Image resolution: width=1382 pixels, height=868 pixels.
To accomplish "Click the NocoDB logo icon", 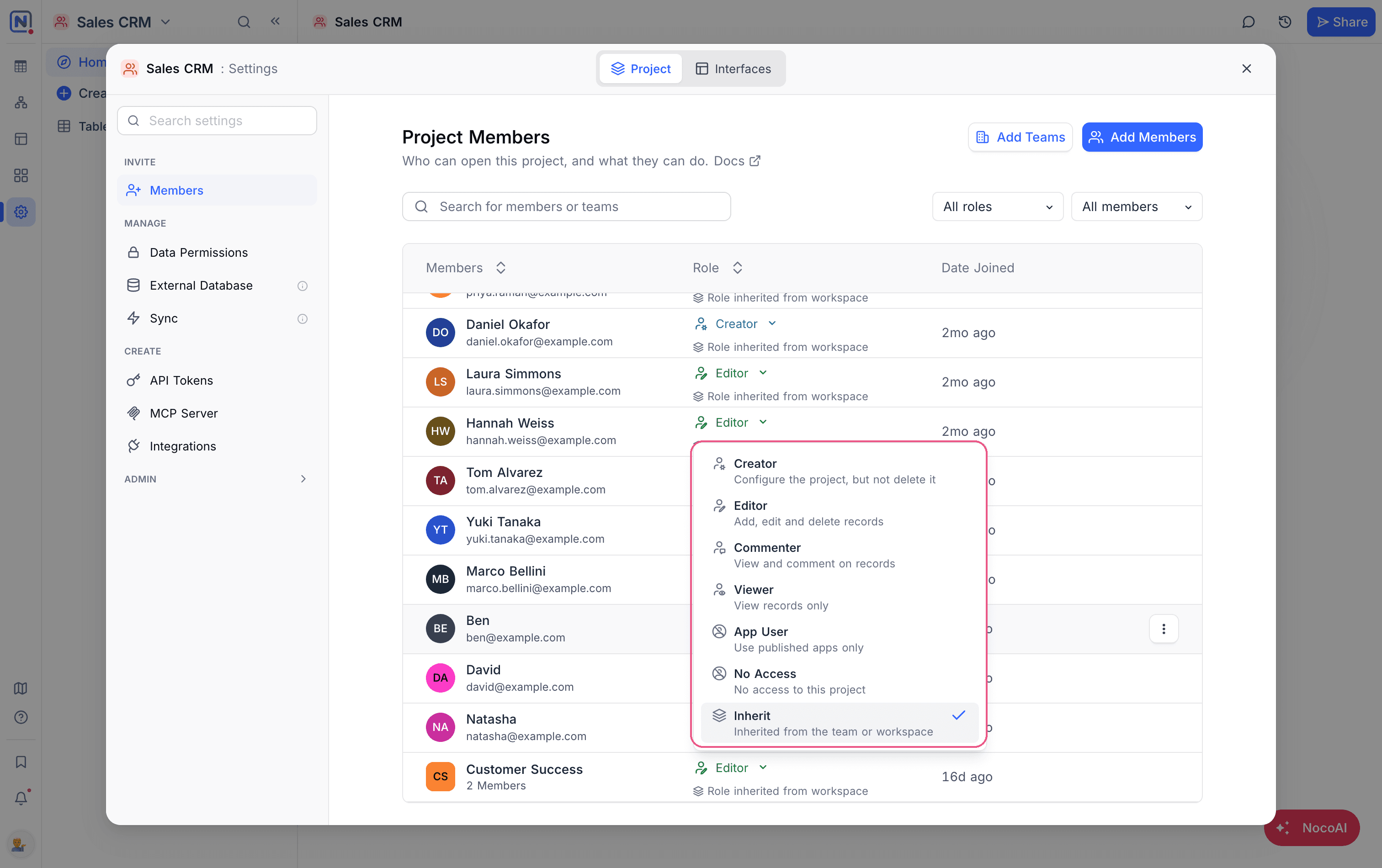I will 21,21.
